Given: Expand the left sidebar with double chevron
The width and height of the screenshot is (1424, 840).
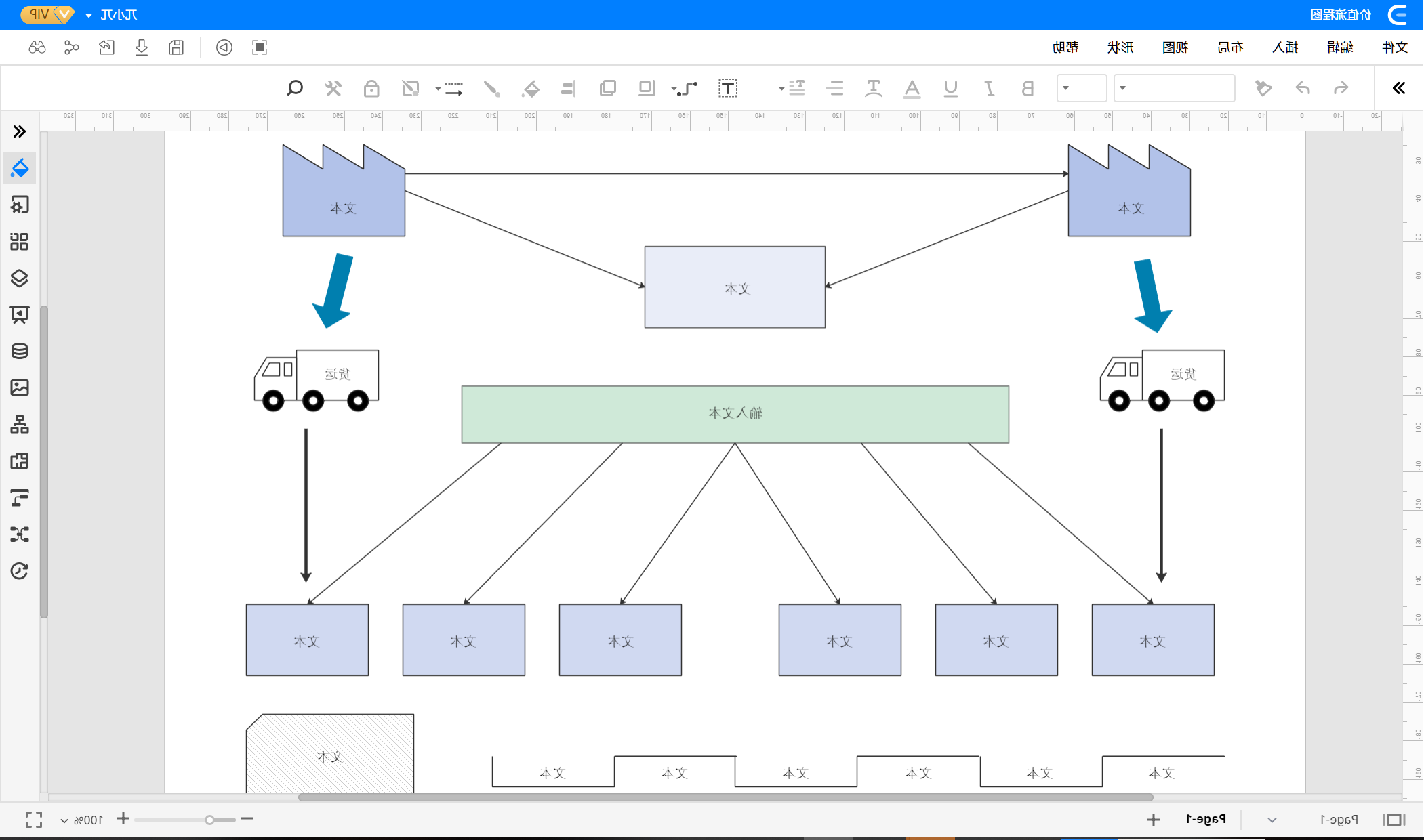Looking at the screenshot, I should 20,131.
